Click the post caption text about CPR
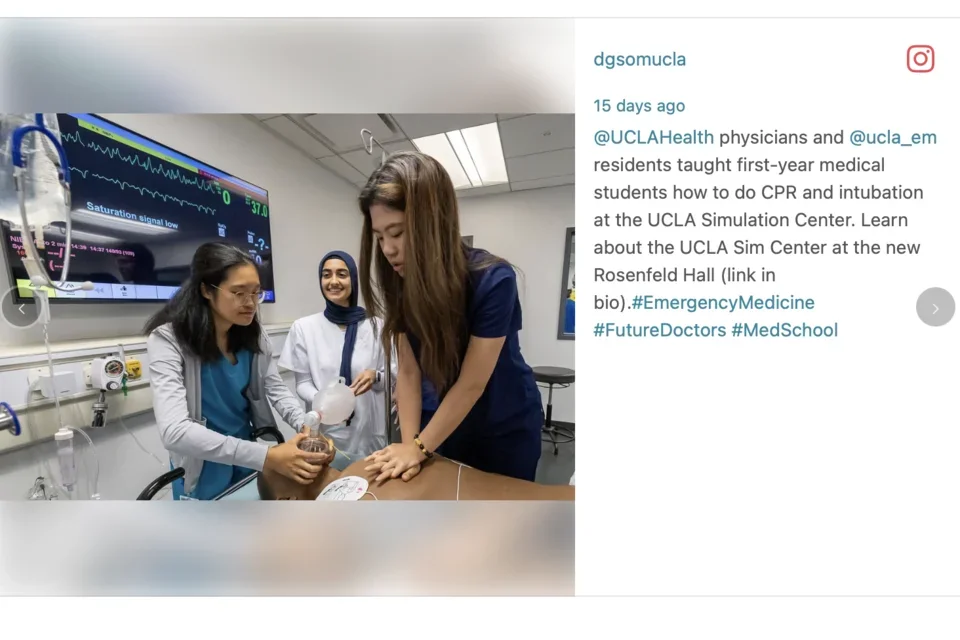 pyautogui.click(x=765, y=233)
